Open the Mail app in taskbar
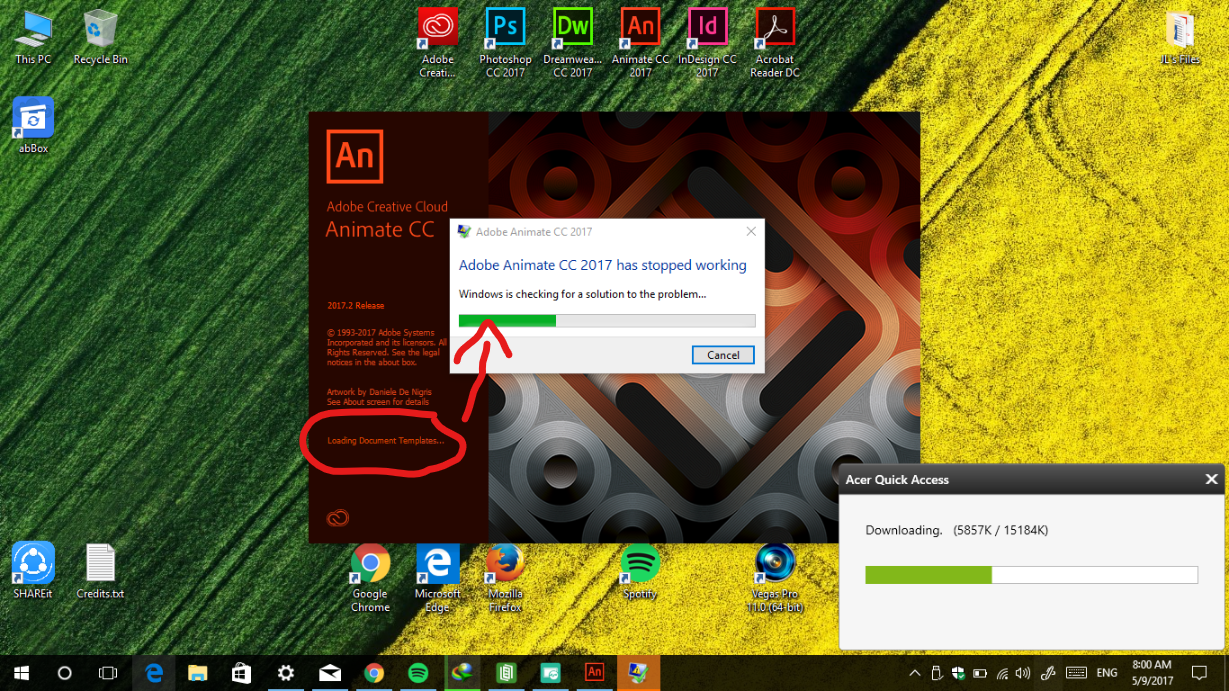 (x=330, y=673)
